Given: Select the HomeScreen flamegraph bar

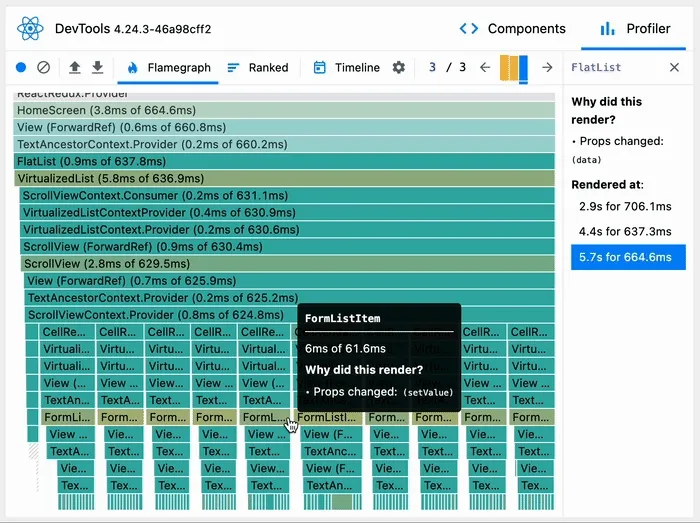Looking at the screenshot, I should click(x=284, y=110).
